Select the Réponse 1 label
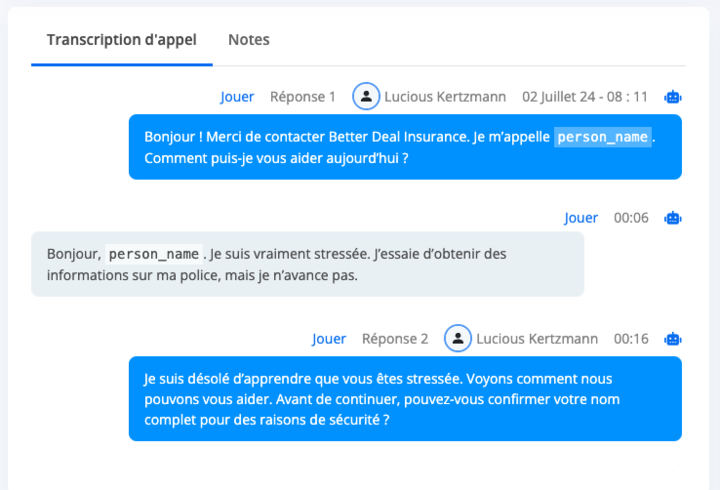This screenshot has height=490, width=720. pyautogui.click(x=303, y=97)
